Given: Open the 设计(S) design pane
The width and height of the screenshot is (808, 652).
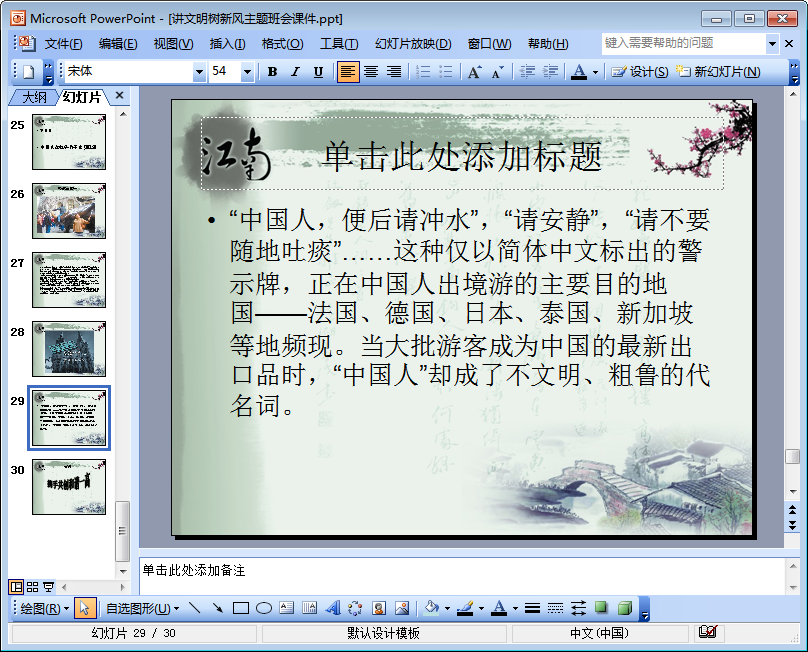Looking at the screenshot, I should pos(639,72).
